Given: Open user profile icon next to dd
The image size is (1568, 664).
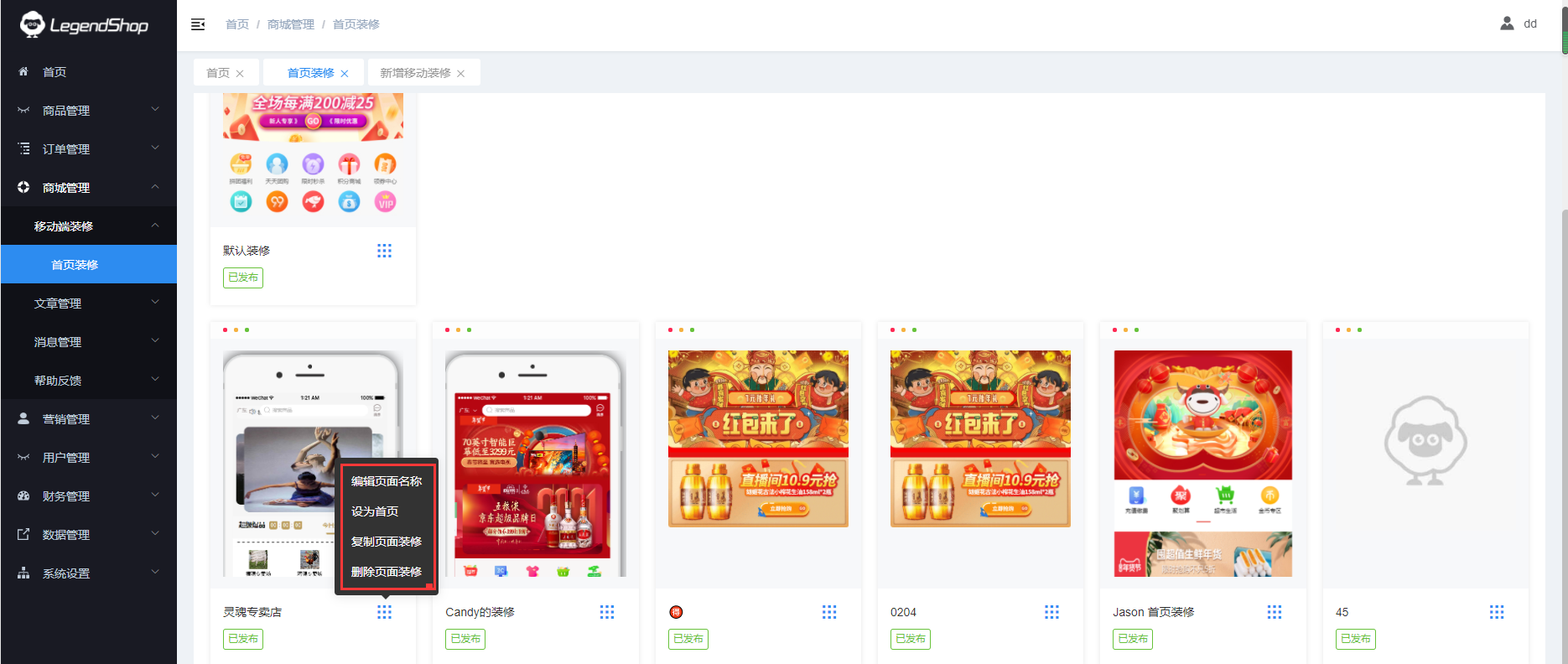Looking at the screenshot, I should (x=1507, y=23).
